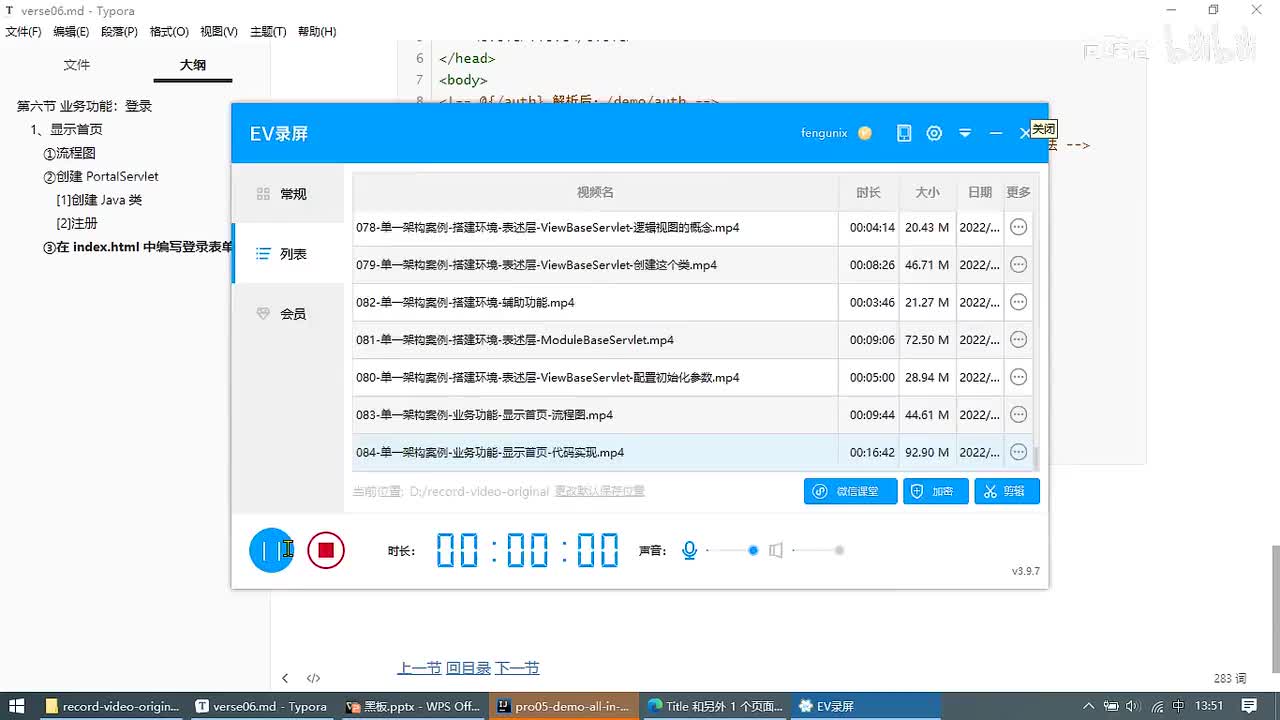Screen dimensions: 1280x720
Task: Sort by the 时长 column header
Action: (x=869, y=192)
